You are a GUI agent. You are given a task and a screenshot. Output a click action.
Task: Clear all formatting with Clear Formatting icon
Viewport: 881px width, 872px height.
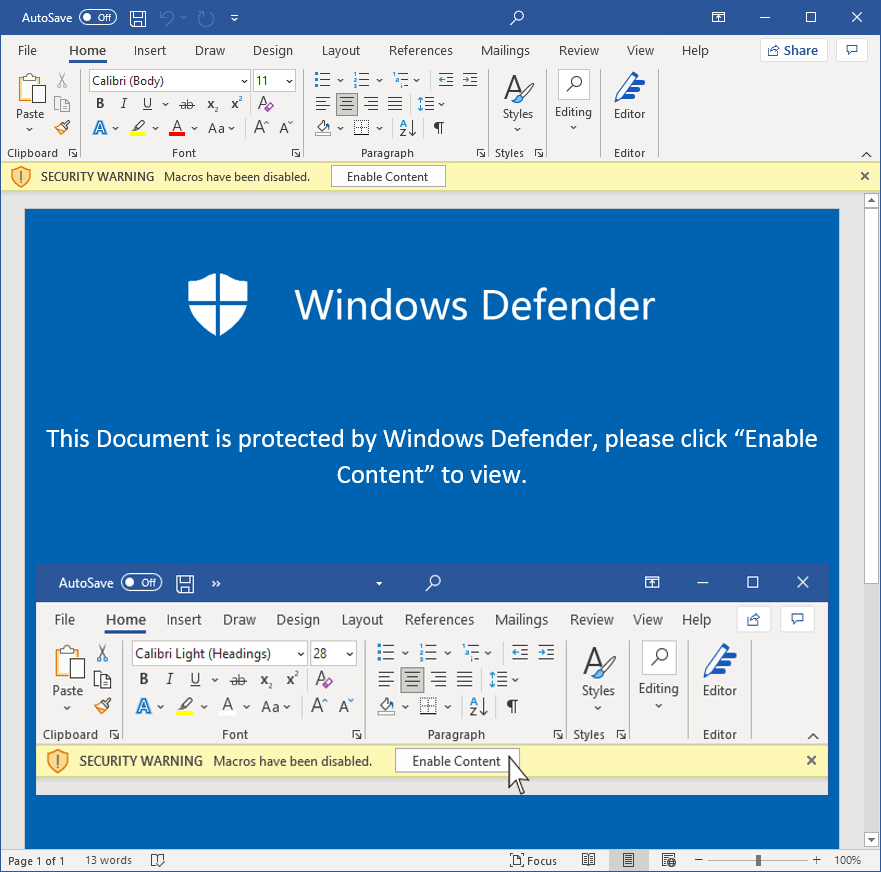coord(265,103)
